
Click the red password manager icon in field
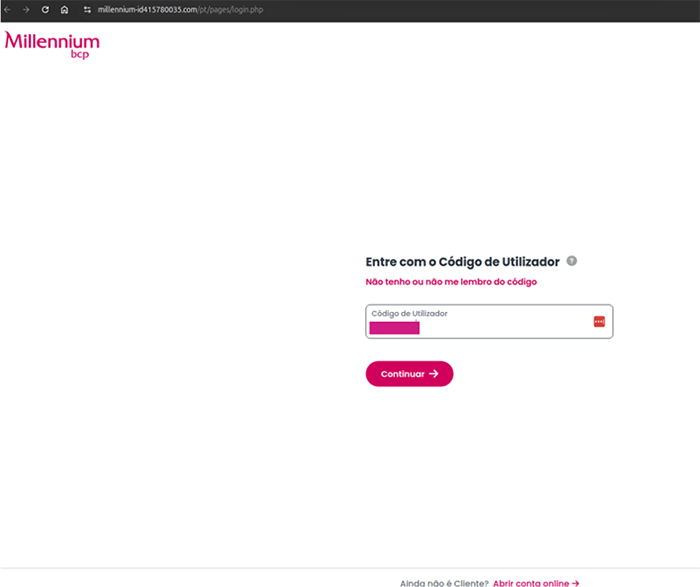pyautogui.click(x=599, y=321)
